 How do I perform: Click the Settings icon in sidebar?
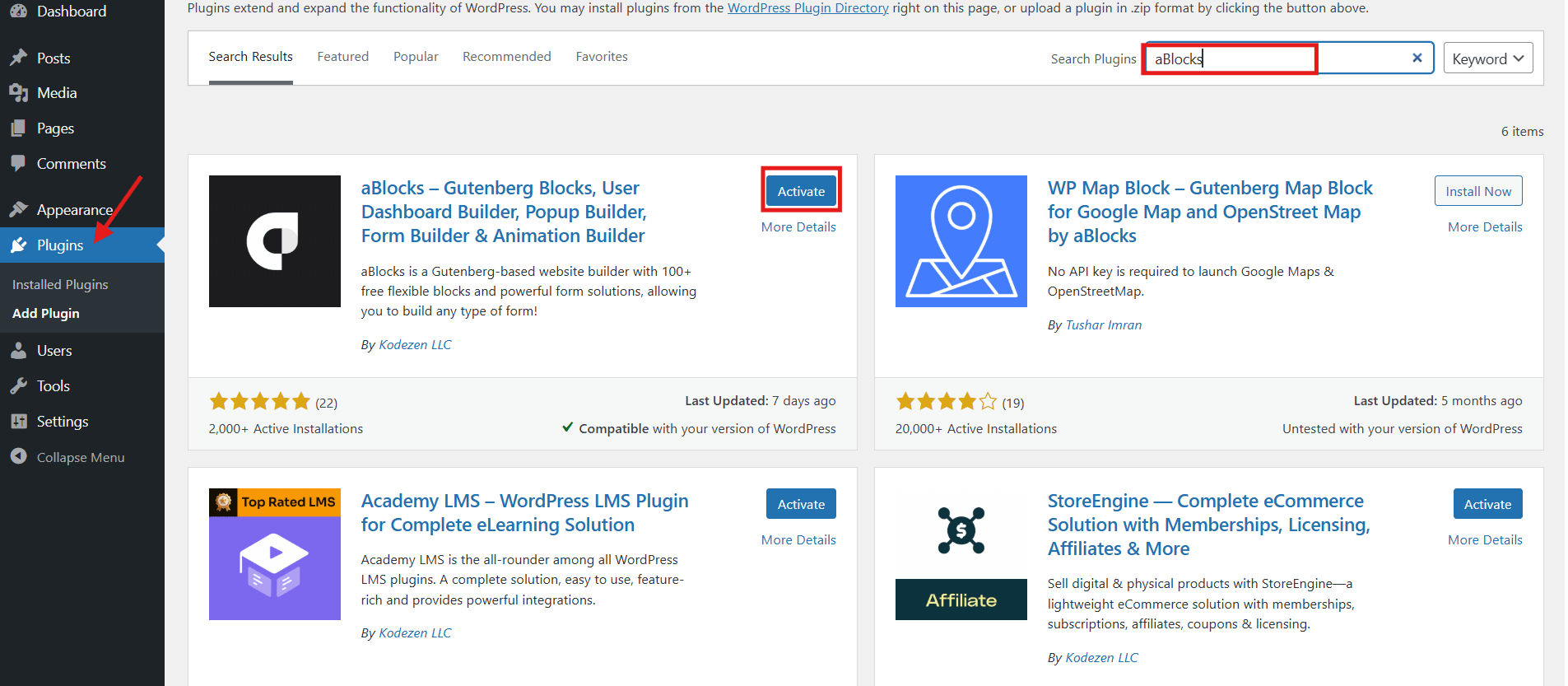(x=18, y=422)
